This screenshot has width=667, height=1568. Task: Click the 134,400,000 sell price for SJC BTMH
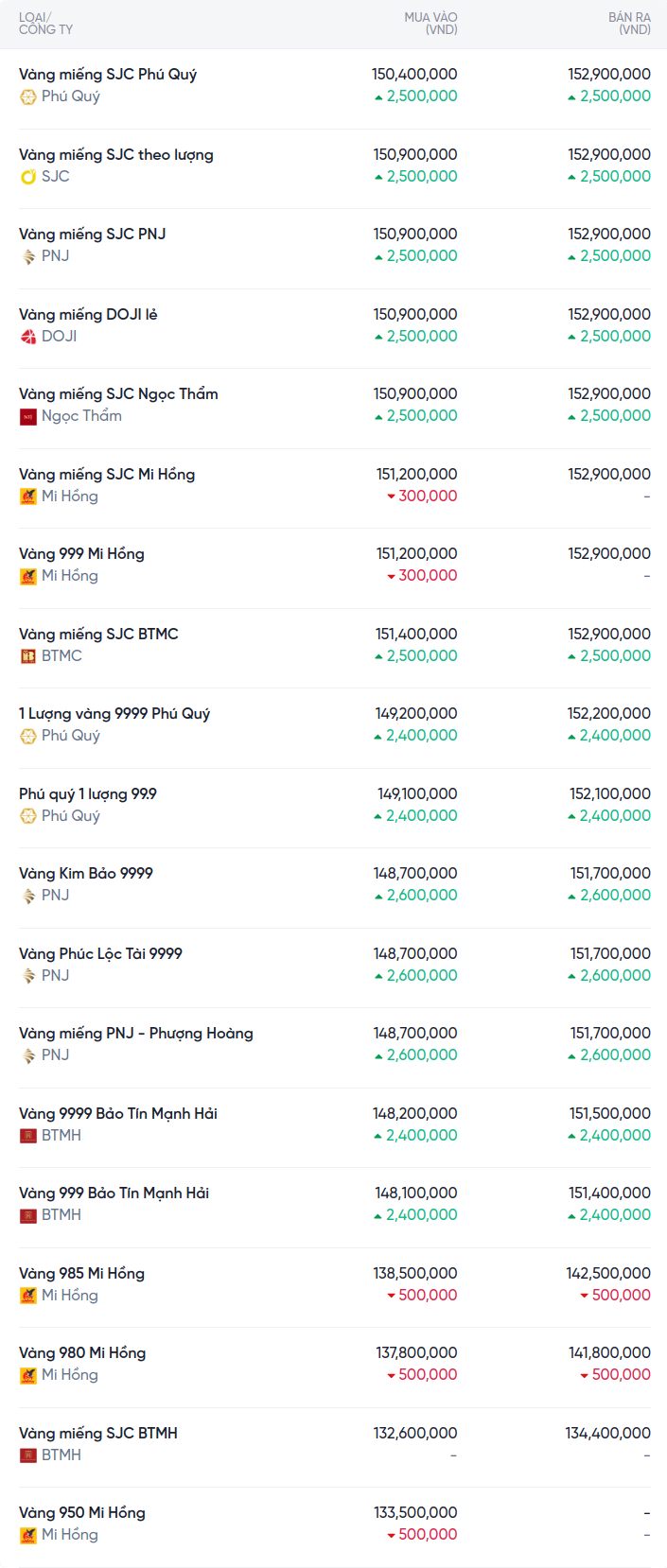coord(607,1433)
